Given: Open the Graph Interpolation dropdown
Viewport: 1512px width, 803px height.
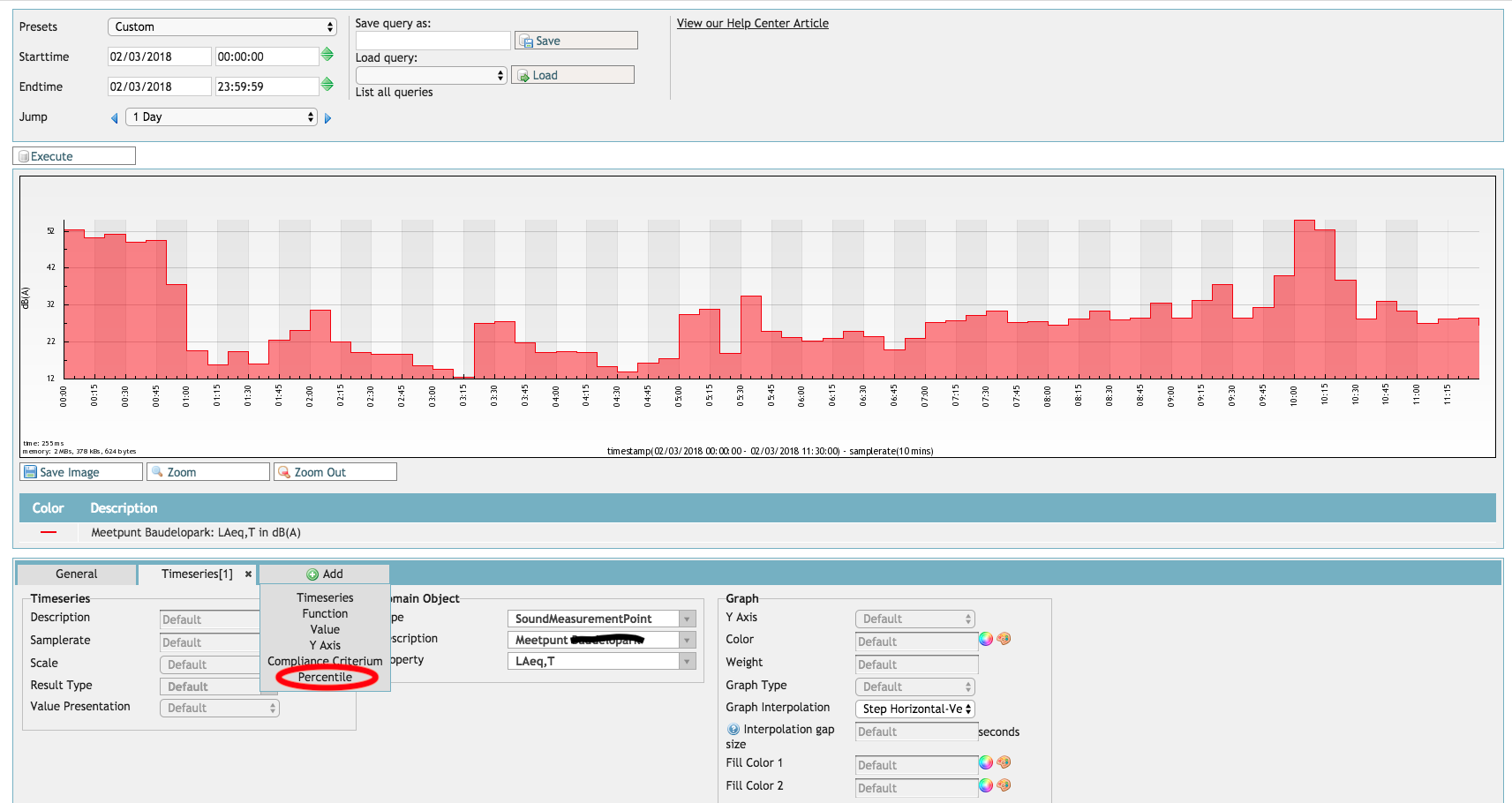Looking at the screenshot, I should [x=915, y=709].
